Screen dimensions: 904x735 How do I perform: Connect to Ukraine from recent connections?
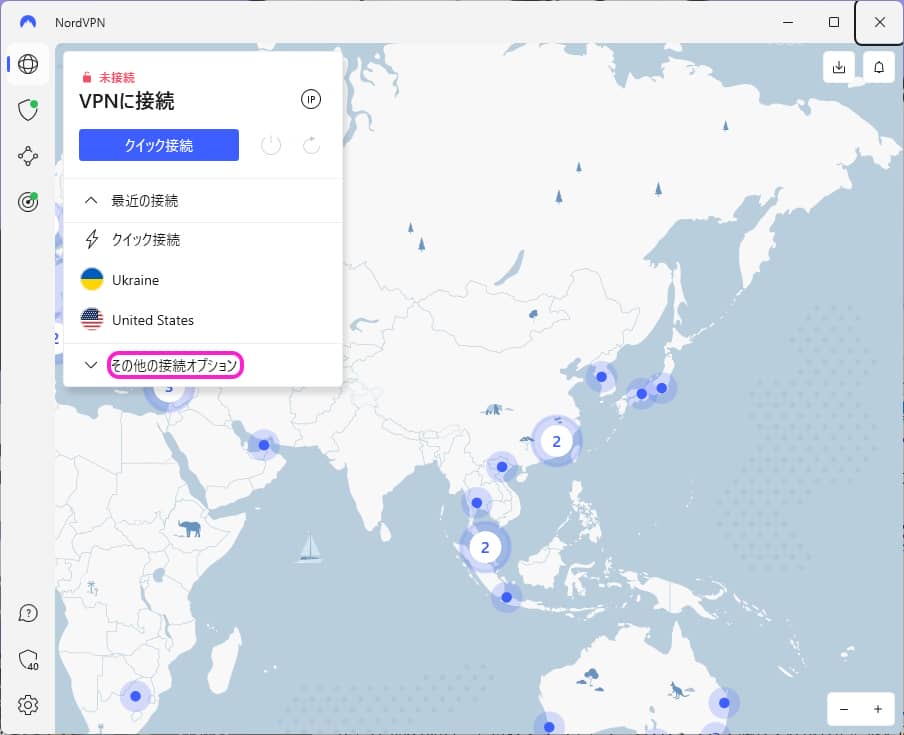(x=203, y=280)
